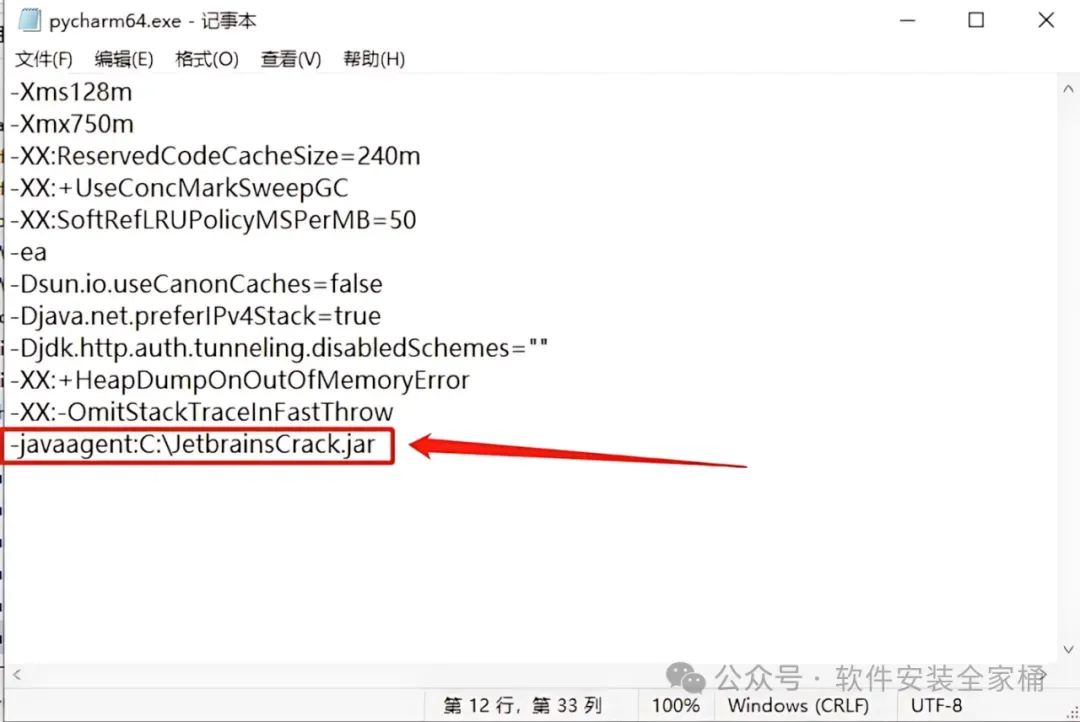1080x722 pixels.
Task: Place cursor at the -Xms128m line
Action: 71,92
